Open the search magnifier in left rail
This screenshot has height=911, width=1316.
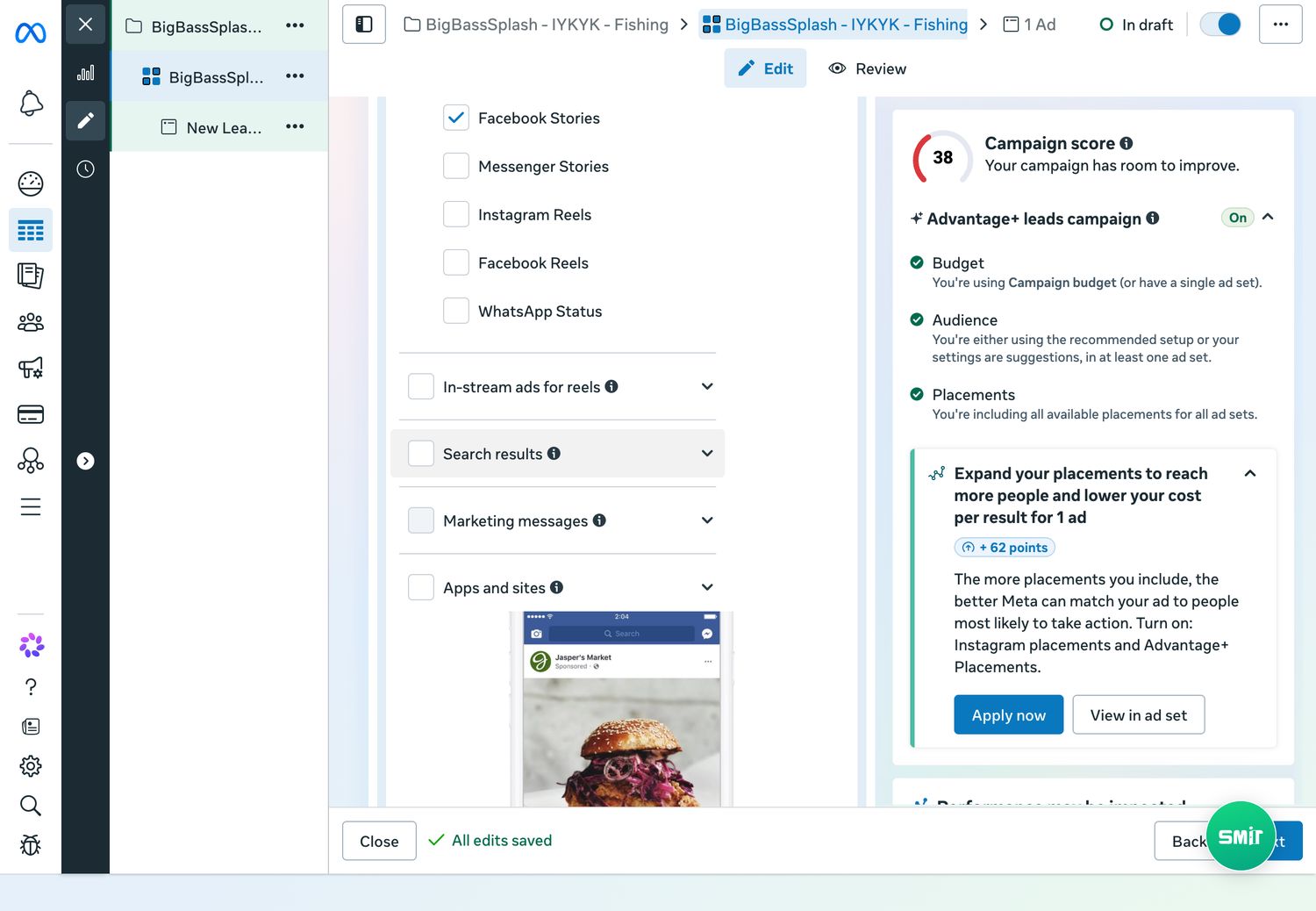click(31, 806)
